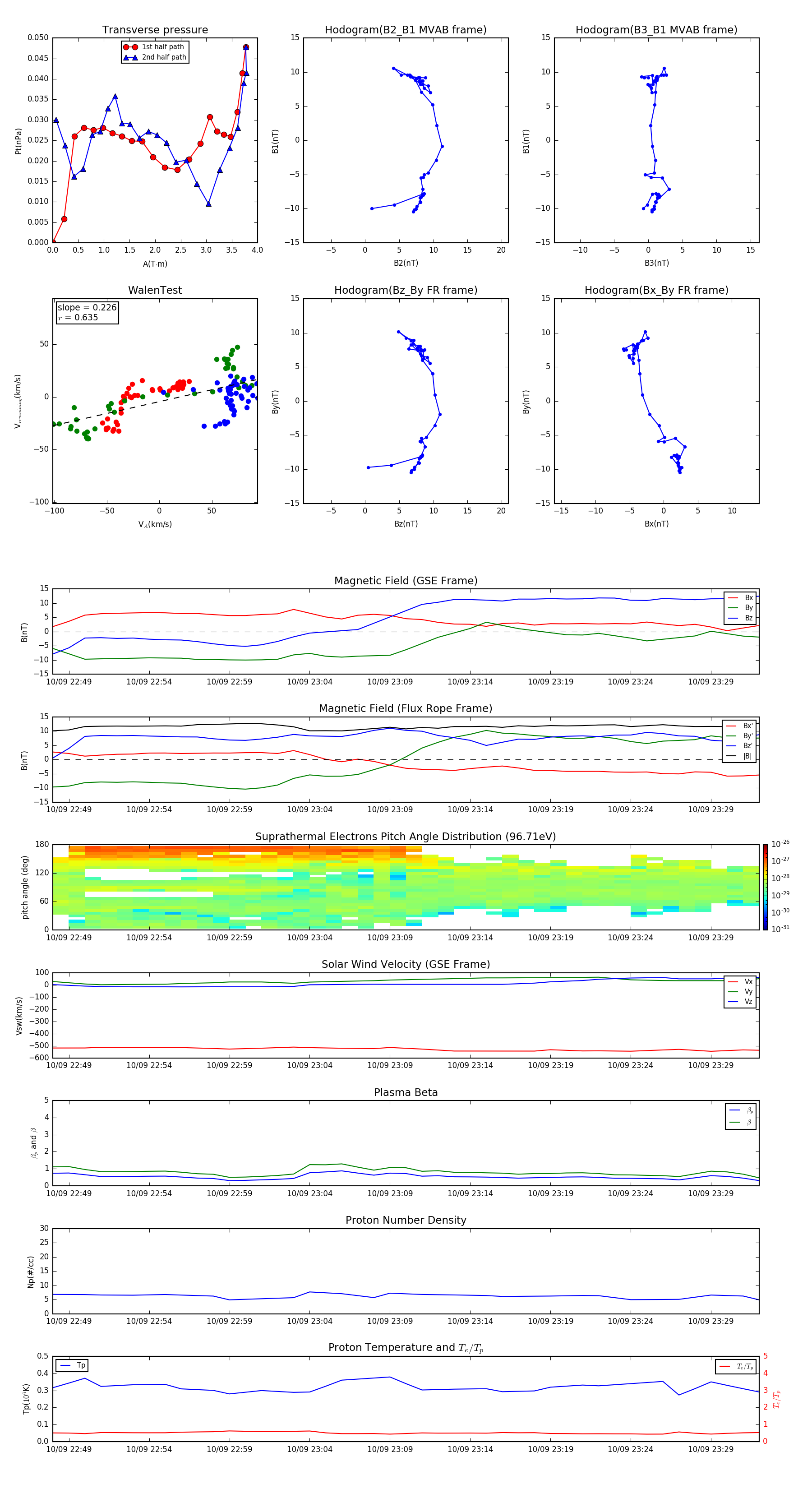Select the Tp legend entry in temperature panel

point(72,1365)
